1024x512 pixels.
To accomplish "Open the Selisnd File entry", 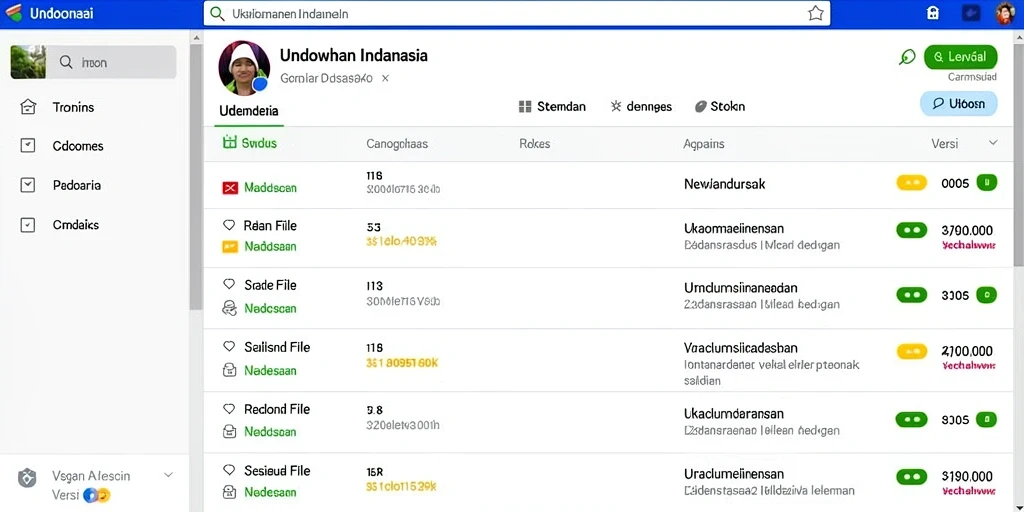I will click(x=277, y=347).
